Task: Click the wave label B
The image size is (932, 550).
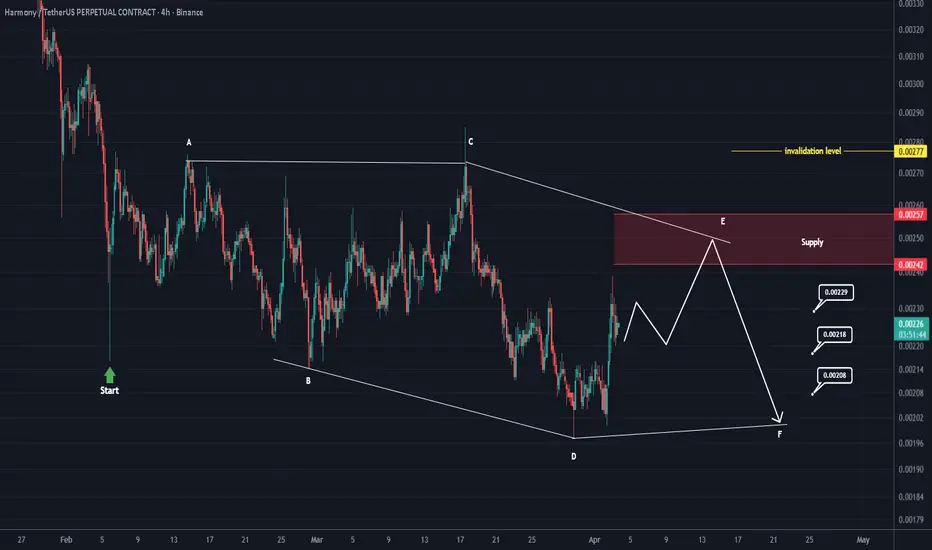Action: point(308,381)
